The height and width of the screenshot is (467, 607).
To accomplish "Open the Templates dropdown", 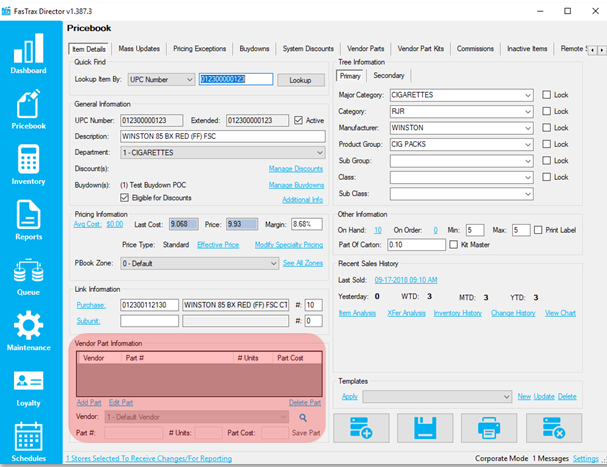I will [437, 397].
